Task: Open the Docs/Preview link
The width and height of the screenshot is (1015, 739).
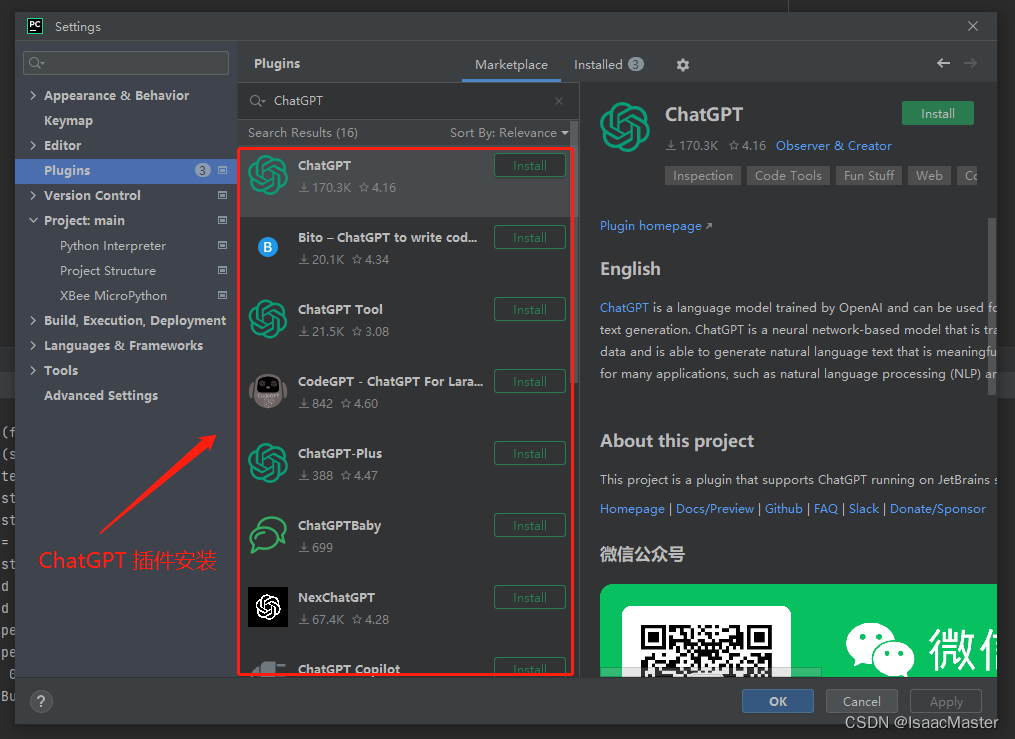Action: tap(715, 509)
